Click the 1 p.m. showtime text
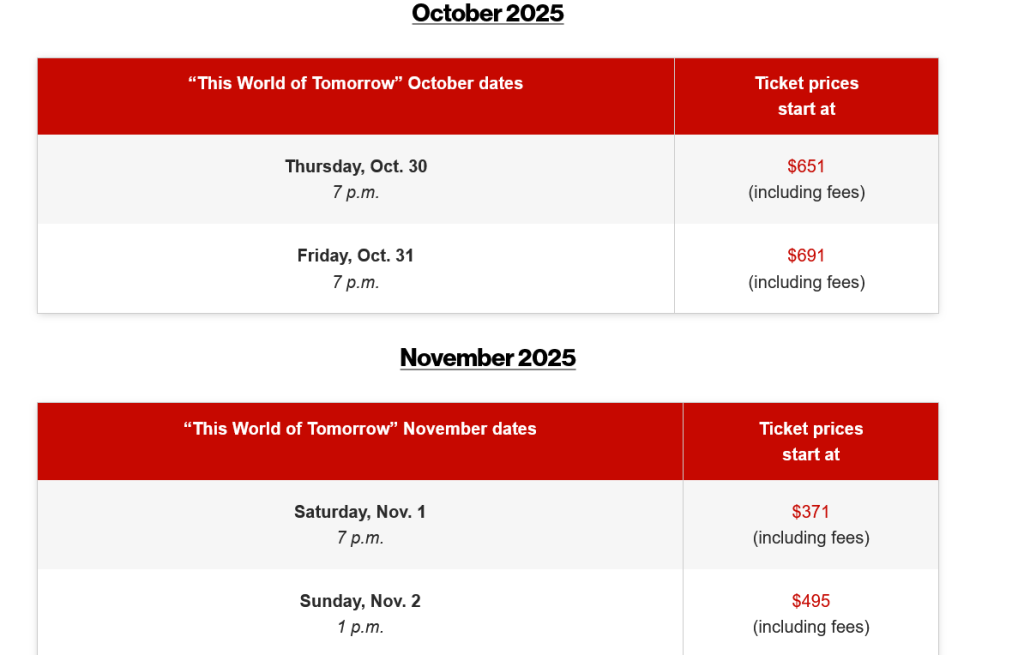Image resolution: width=1024 pixels, height=655 pixels. pos(360,628)
